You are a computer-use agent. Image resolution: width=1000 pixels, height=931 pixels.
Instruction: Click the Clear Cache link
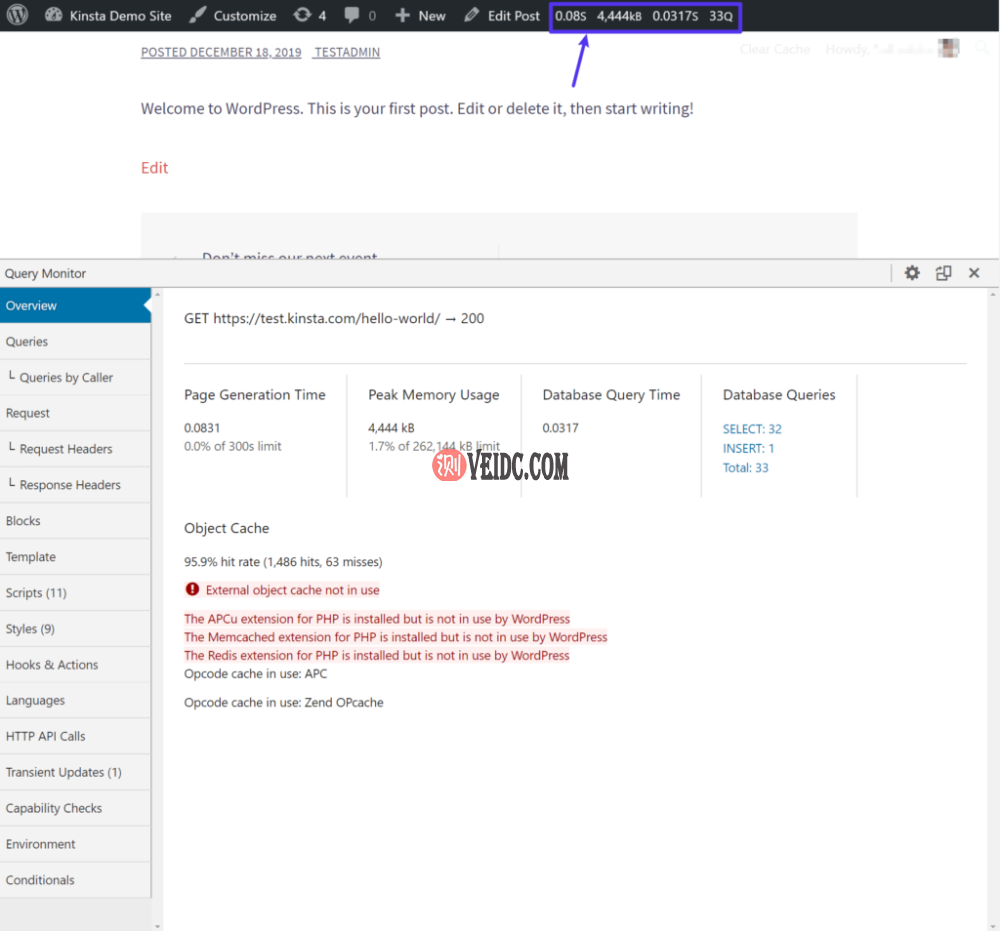click(775, 47)
